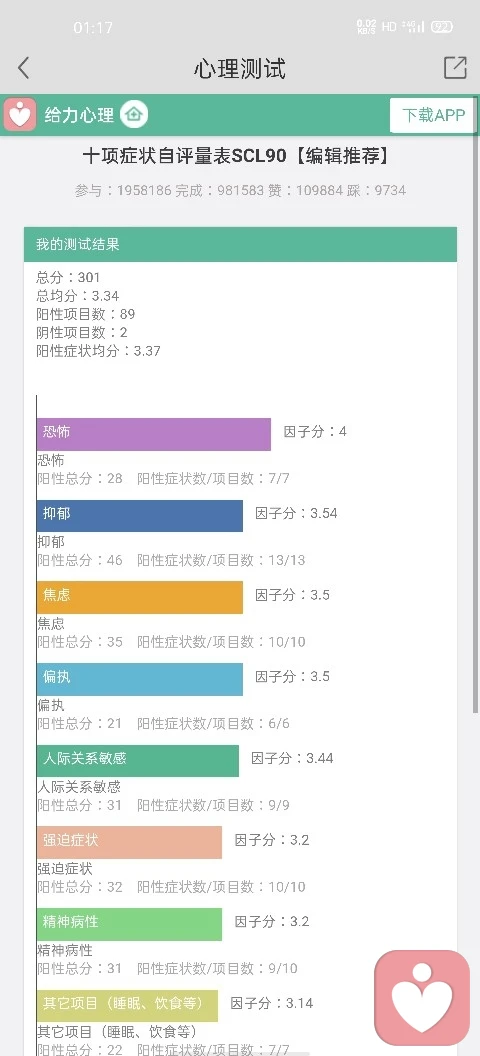The height and width of the screenshot is (1056, 480).
Task: Click the 下载APP button
Action: pos(433,115)
